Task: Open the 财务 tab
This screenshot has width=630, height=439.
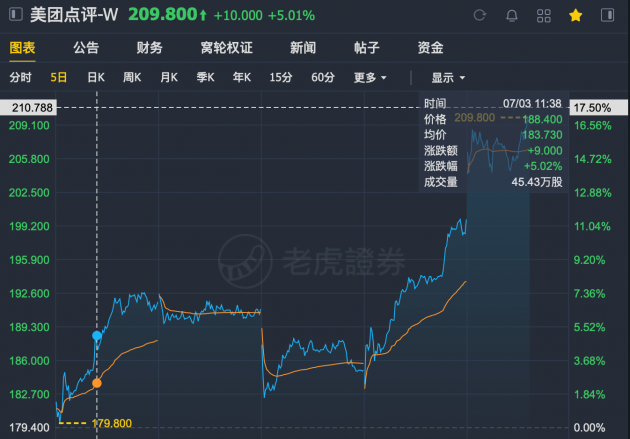Action: [x=149, y=48]
